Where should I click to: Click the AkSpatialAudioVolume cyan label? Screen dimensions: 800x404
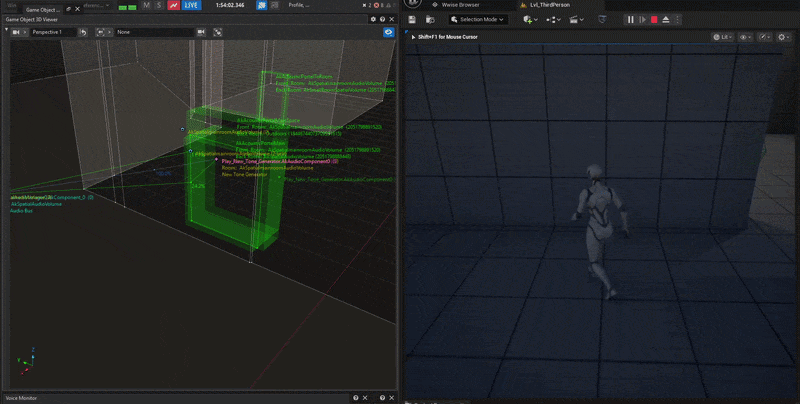tap(36, 204)
